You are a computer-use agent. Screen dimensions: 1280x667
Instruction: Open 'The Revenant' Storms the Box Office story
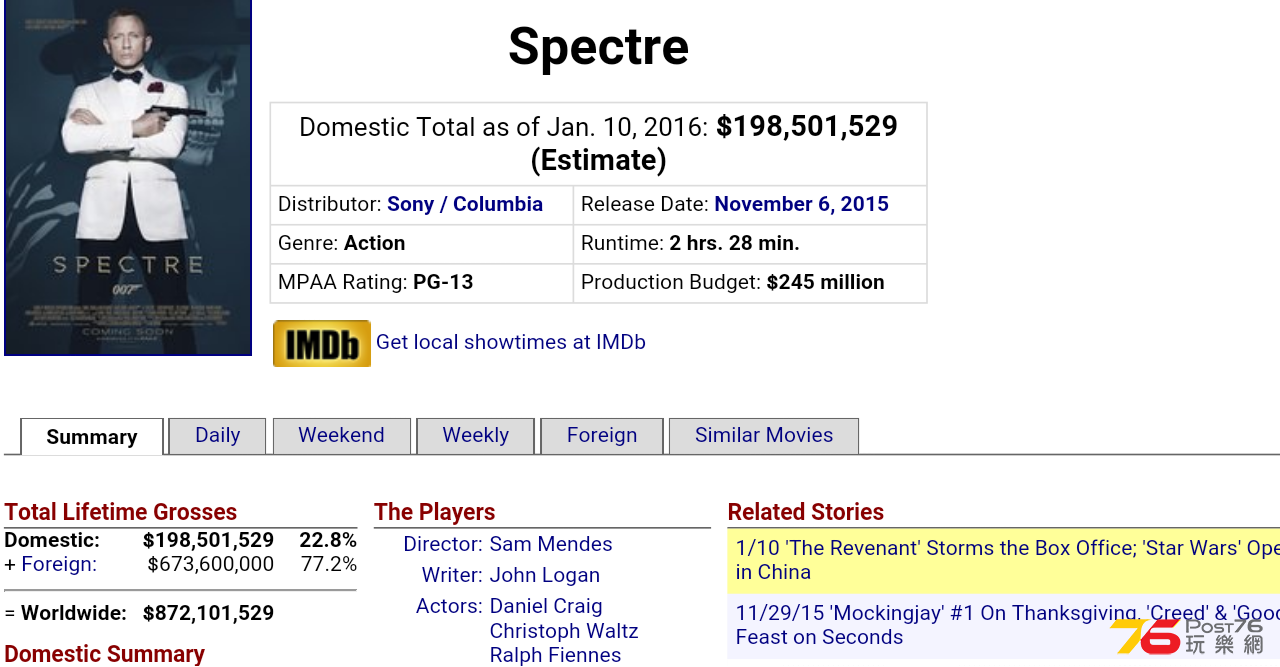tap(1007, 560)
